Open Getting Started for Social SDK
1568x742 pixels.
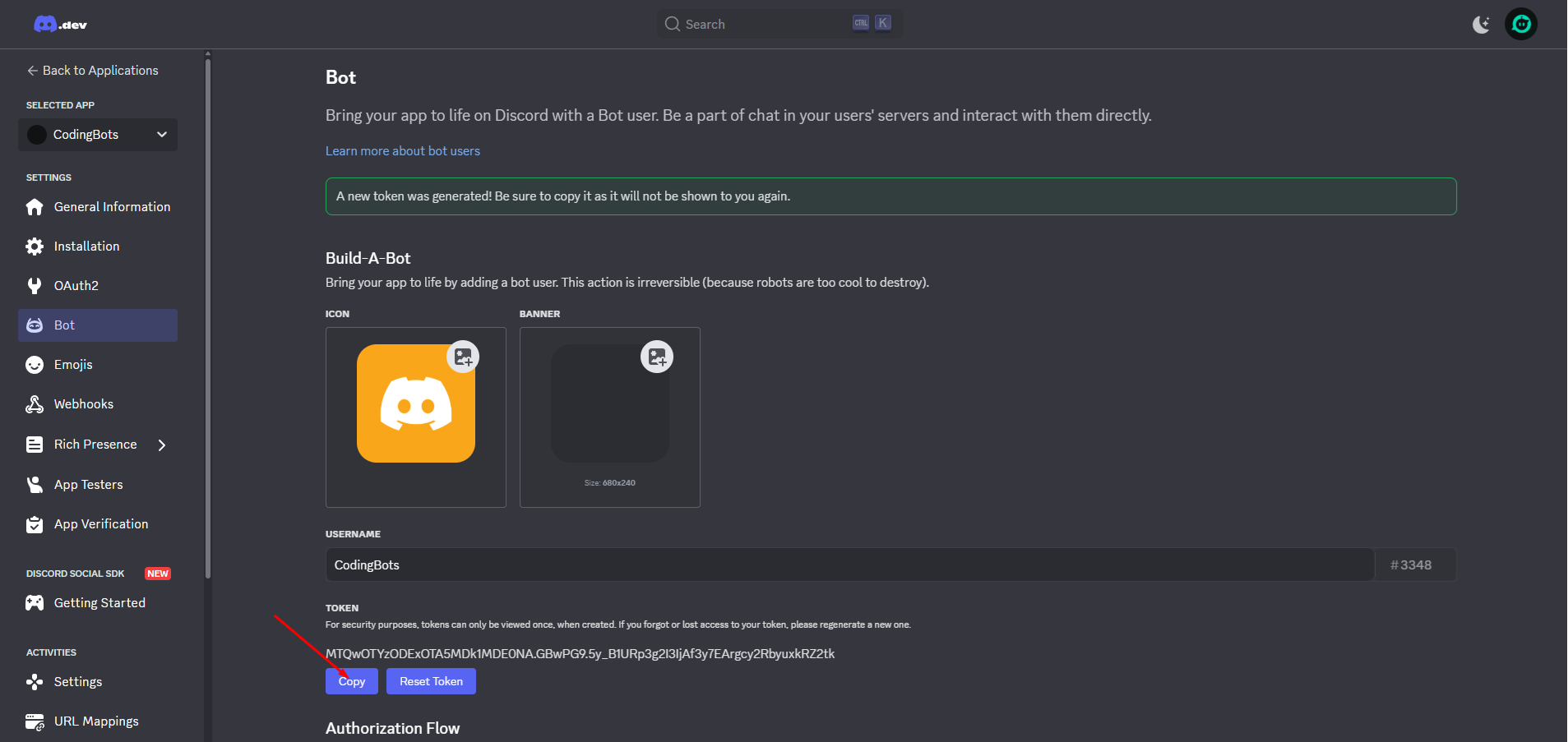[98, 603]
